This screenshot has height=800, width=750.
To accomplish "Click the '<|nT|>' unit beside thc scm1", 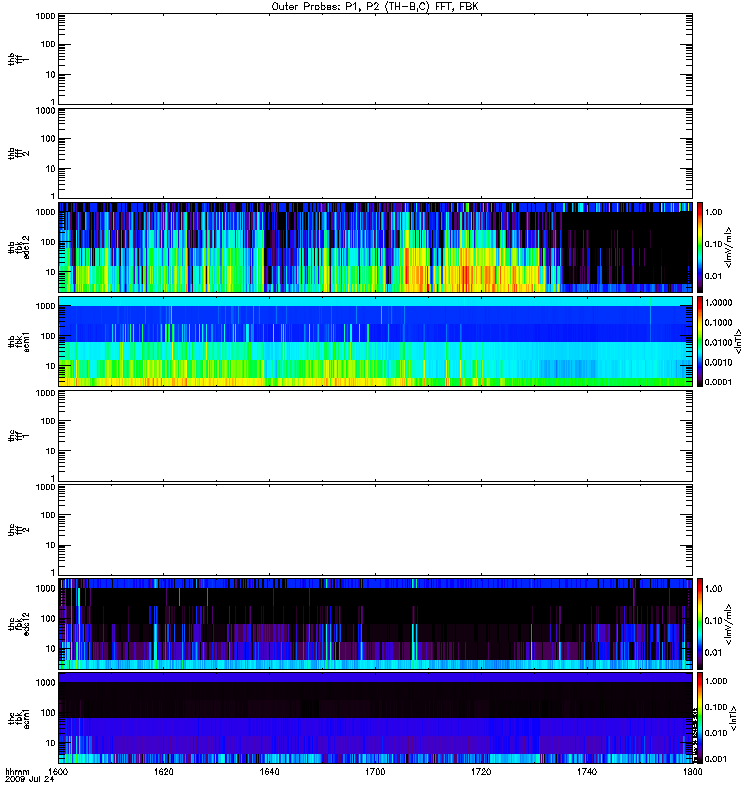I will click(733, 718).
